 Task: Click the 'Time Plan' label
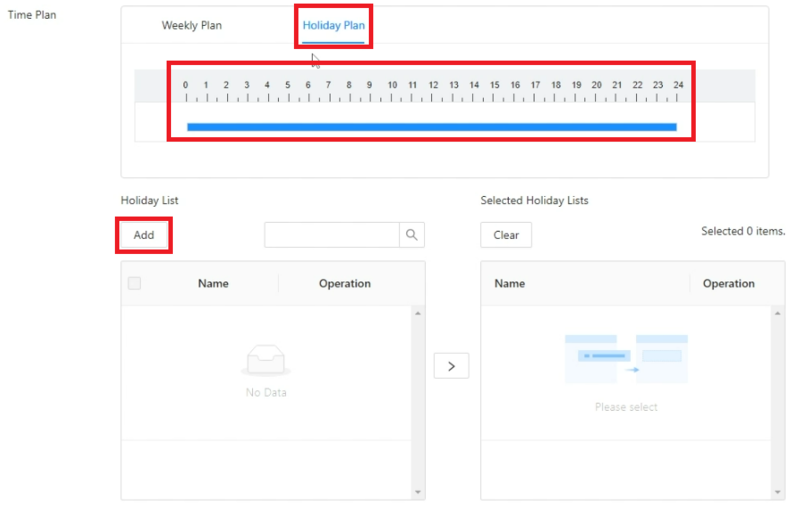[32, 15]
